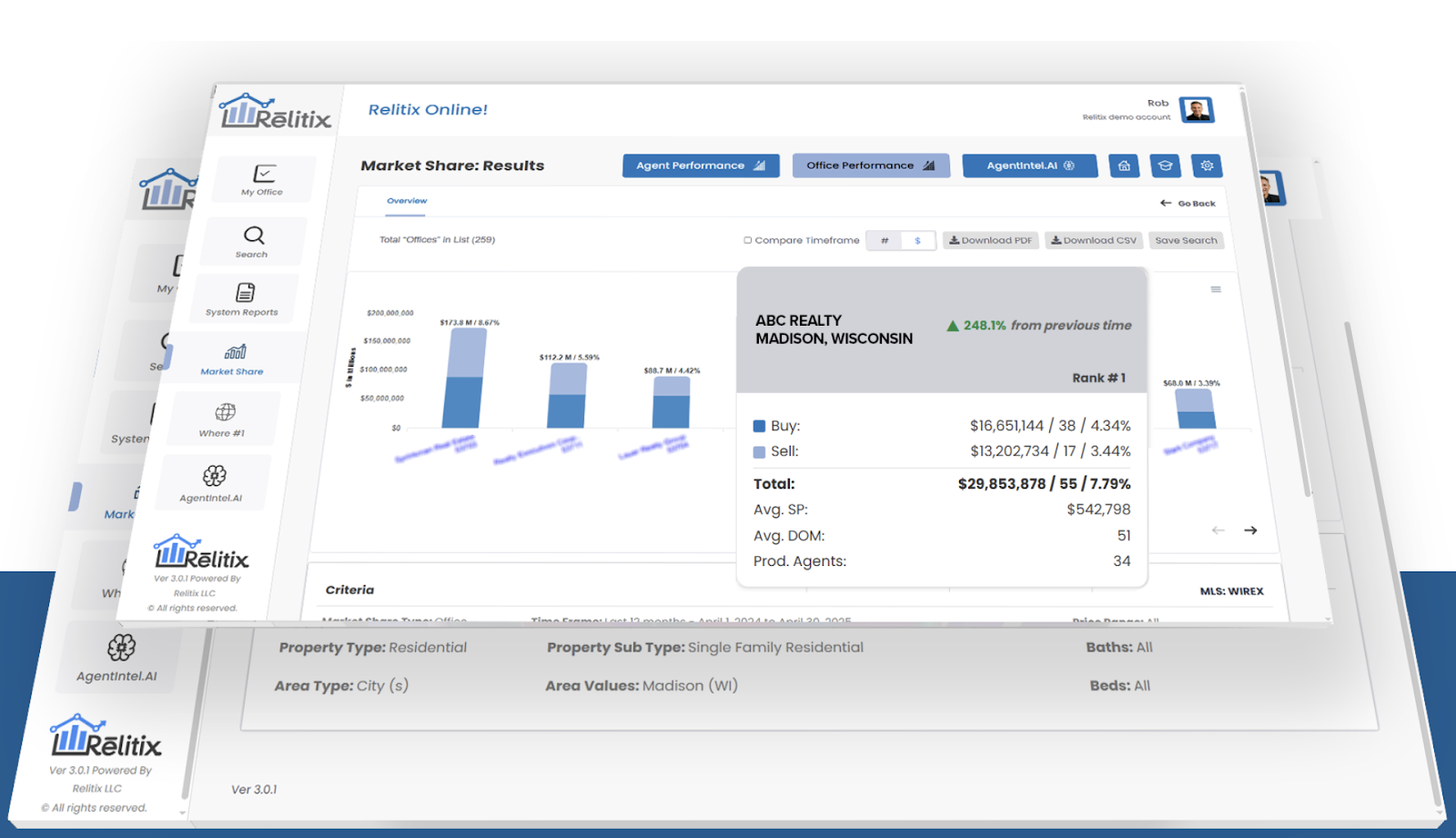Click the Relitix logo in back window footer
The image size is (1456, 838).
point(106,736)
